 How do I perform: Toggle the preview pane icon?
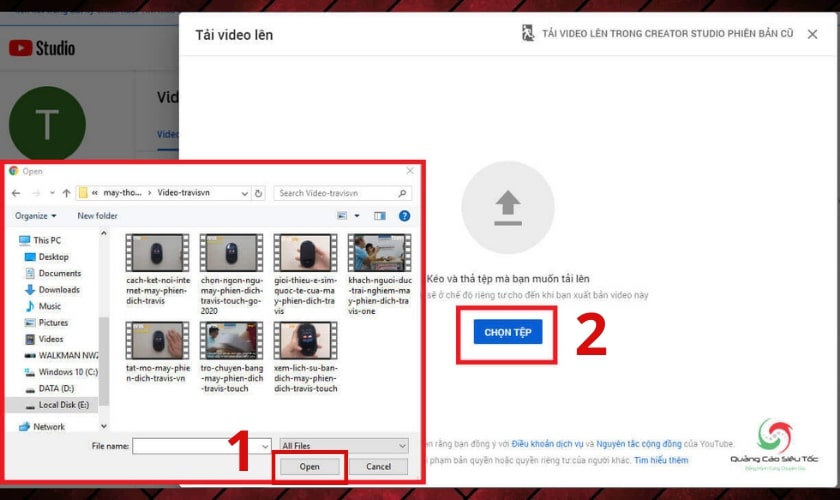[380, 216]
